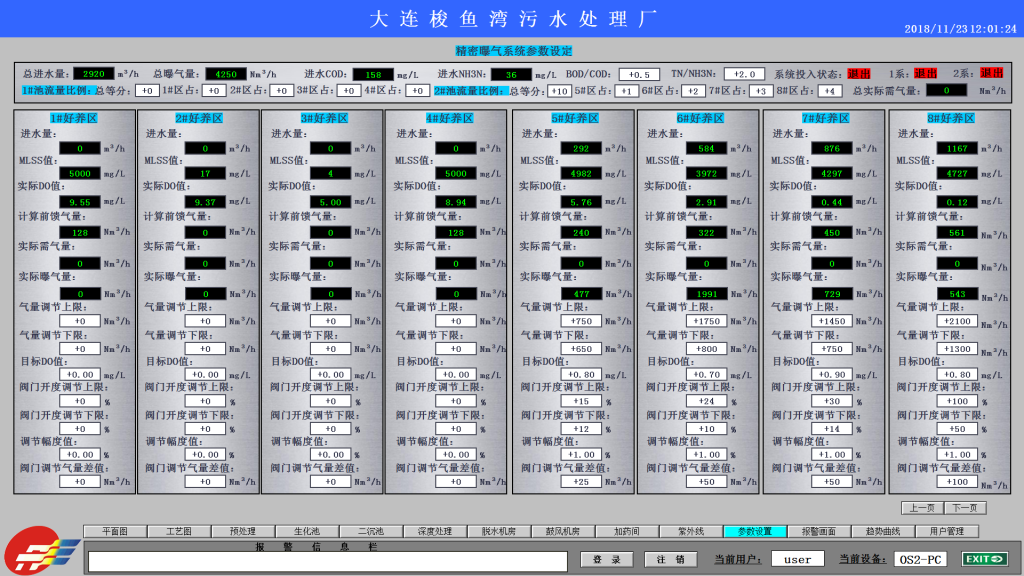Select the 2#池 总等分 field showing +10
The width and height of the screenshot is (1024, 576).
pos(559,91)
